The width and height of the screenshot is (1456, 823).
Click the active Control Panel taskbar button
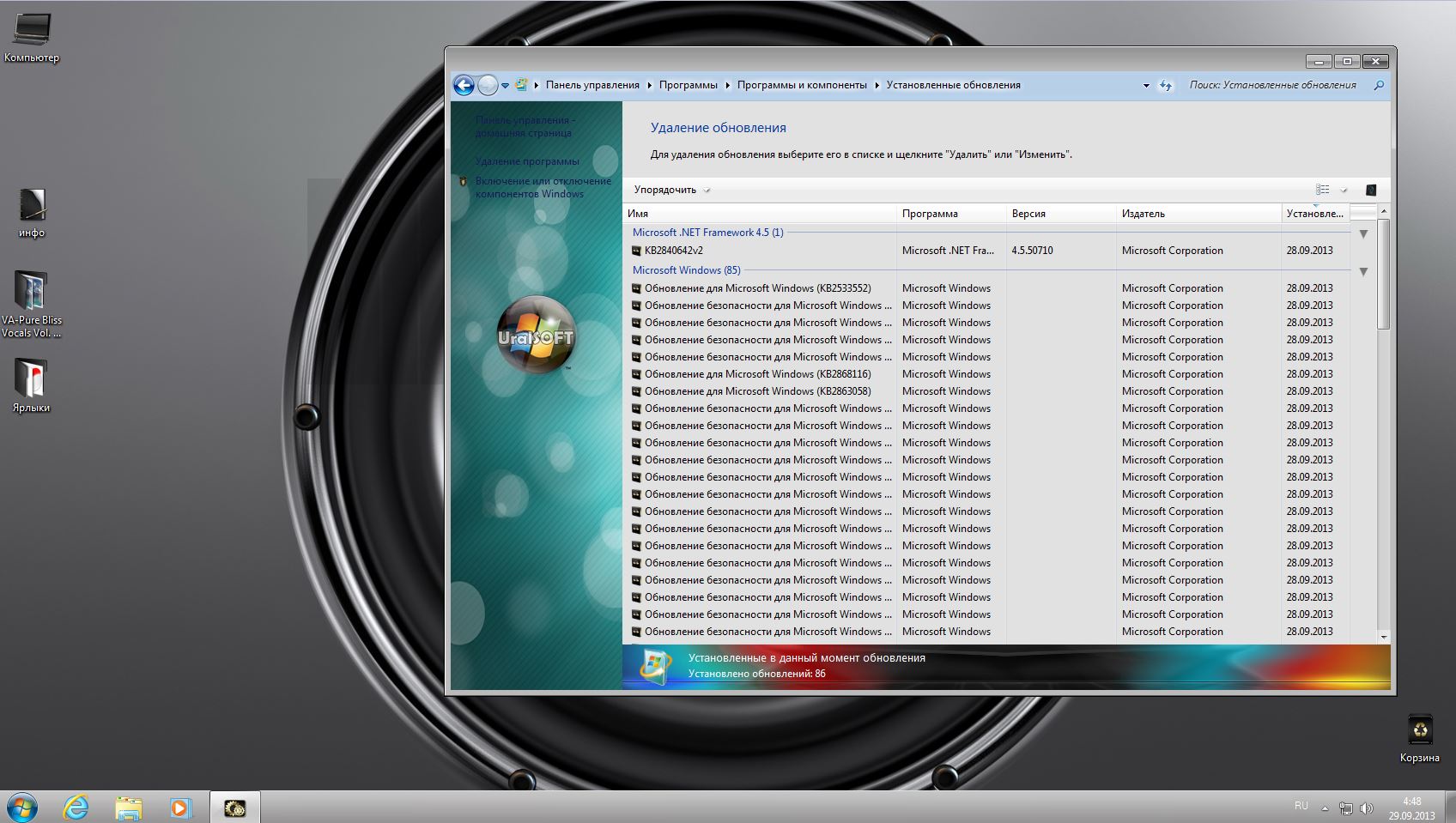[234, 808]
